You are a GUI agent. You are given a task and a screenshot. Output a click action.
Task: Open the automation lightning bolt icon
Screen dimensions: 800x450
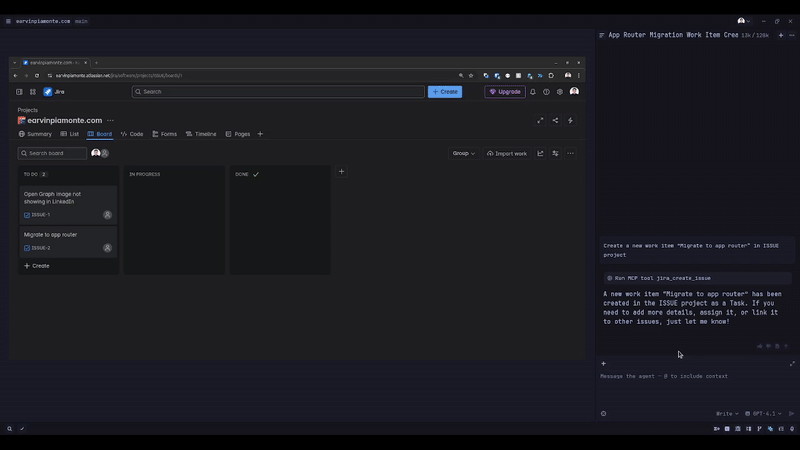tap(570, 120)
